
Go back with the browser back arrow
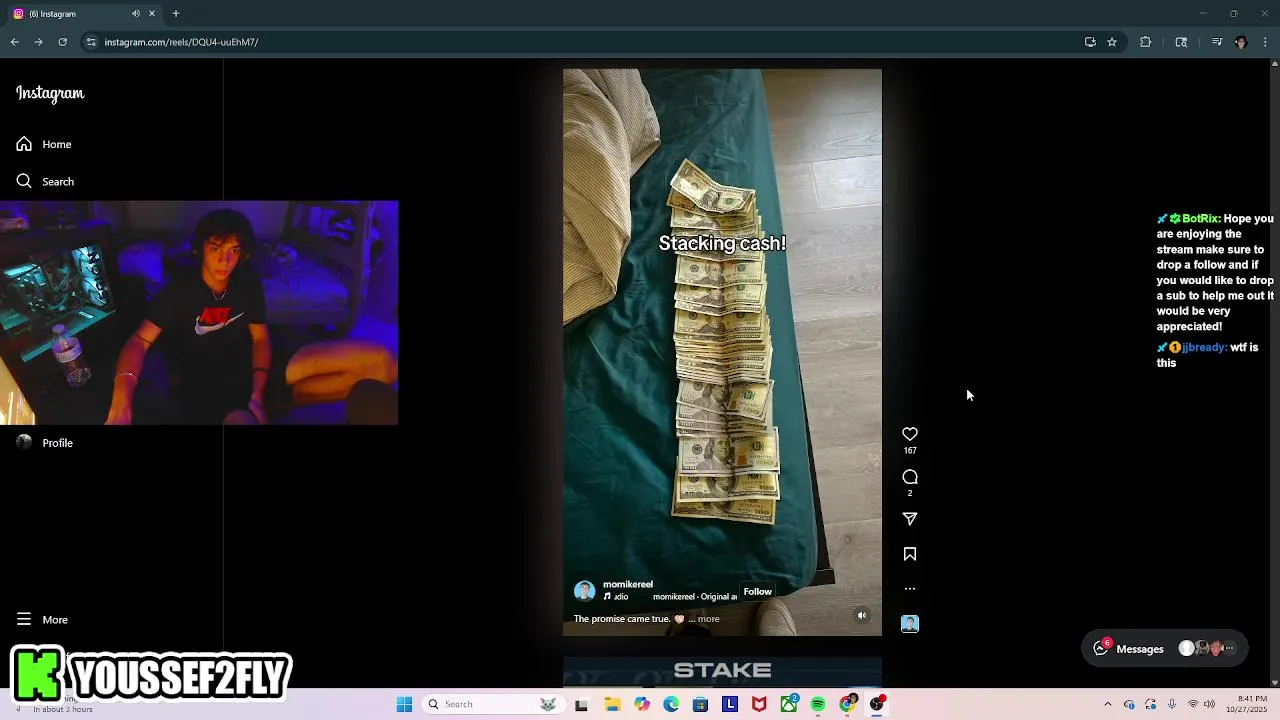14,42
